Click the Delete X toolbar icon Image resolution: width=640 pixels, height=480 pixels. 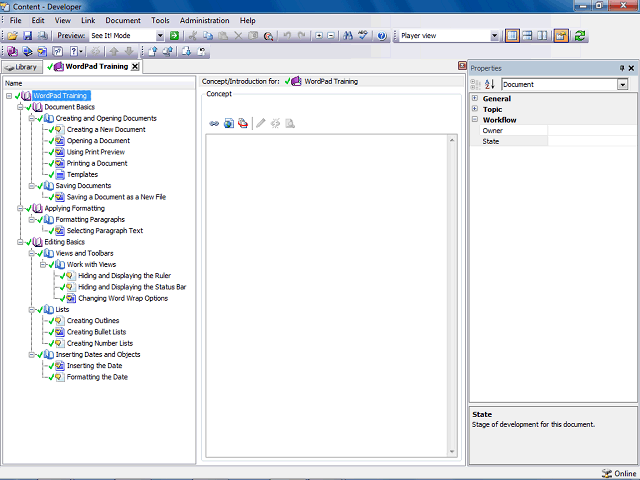[238, 36]
